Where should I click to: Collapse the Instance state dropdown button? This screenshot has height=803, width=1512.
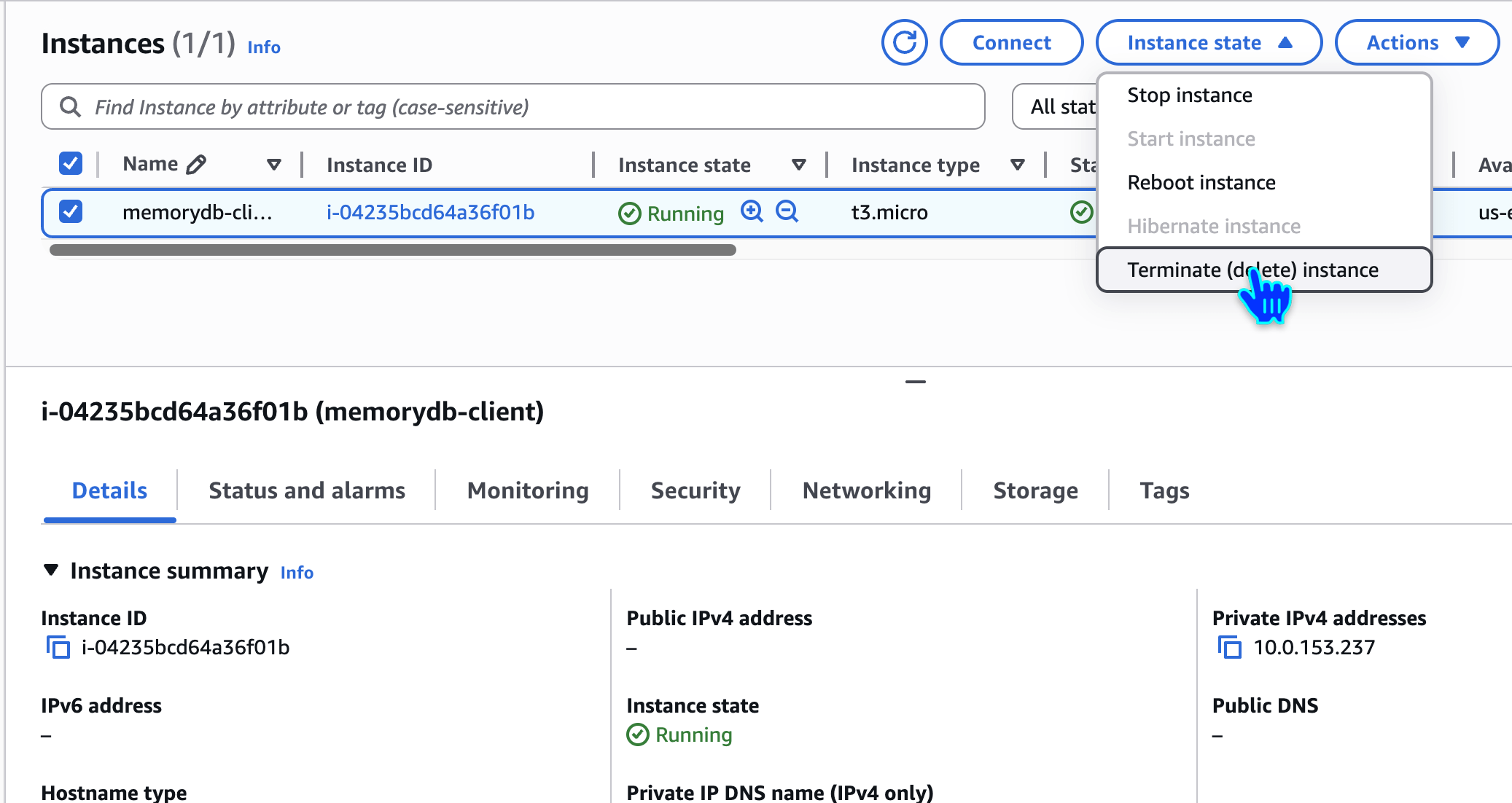(x=1209, y=43)
